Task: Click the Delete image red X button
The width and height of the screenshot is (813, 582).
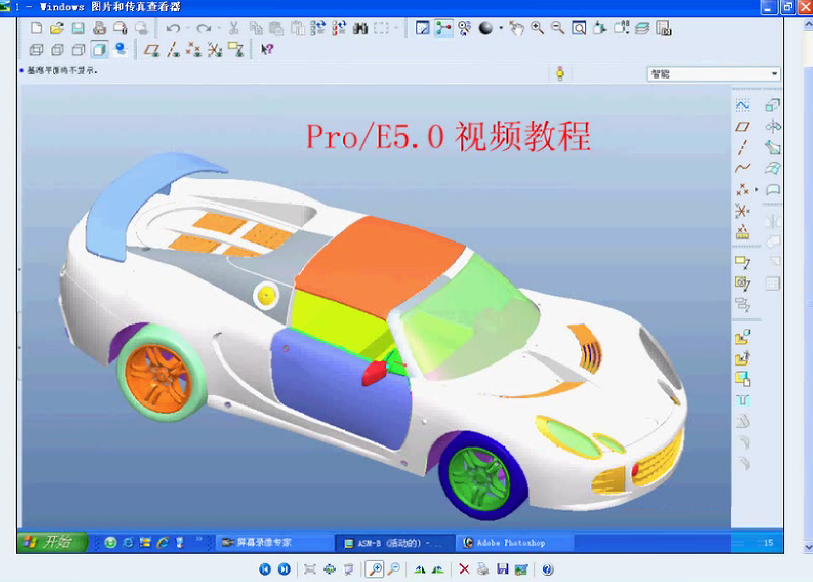Action: tap(464, 567)
